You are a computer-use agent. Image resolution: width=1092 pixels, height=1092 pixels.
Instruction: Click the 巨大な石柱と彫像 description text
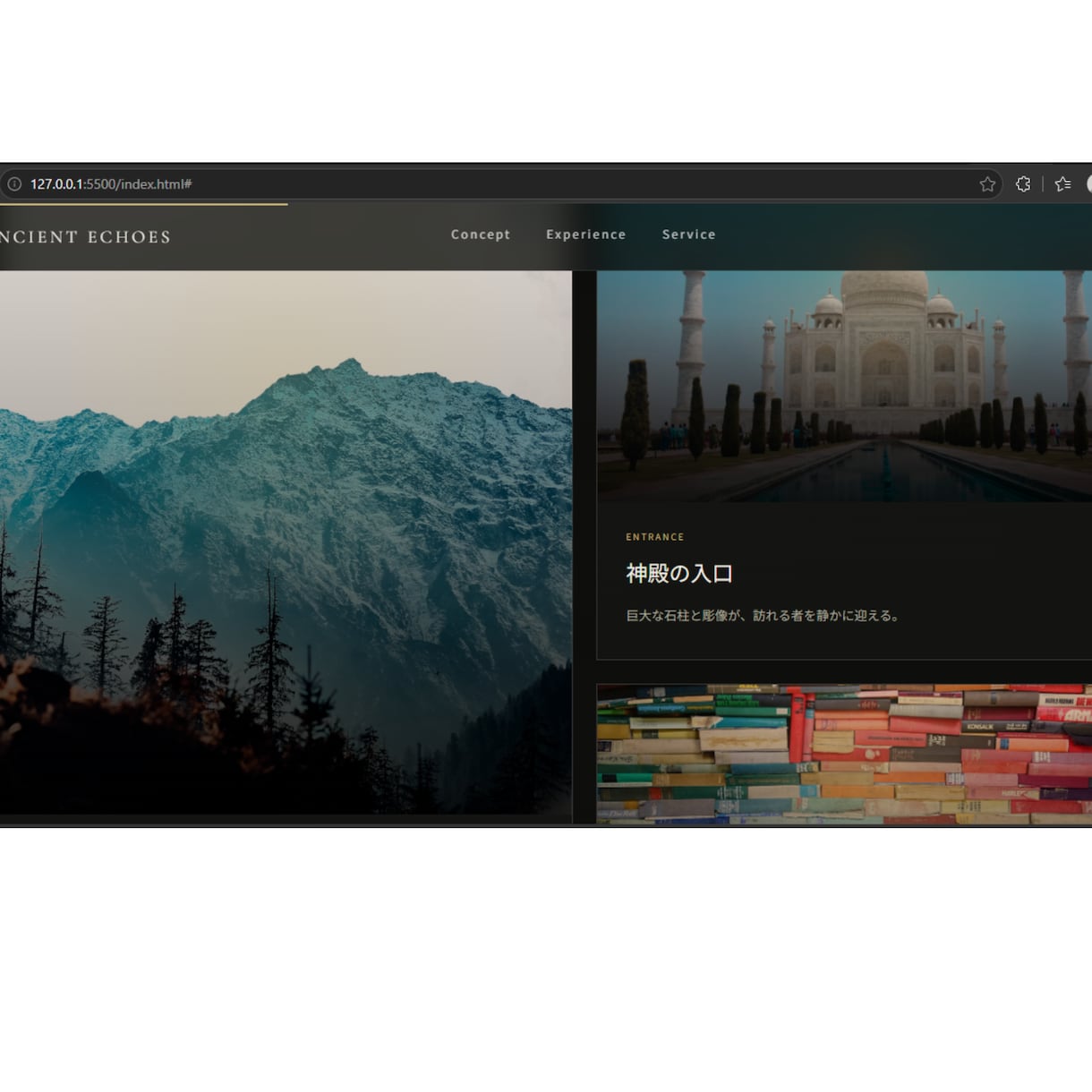click(x=763, y=616)
